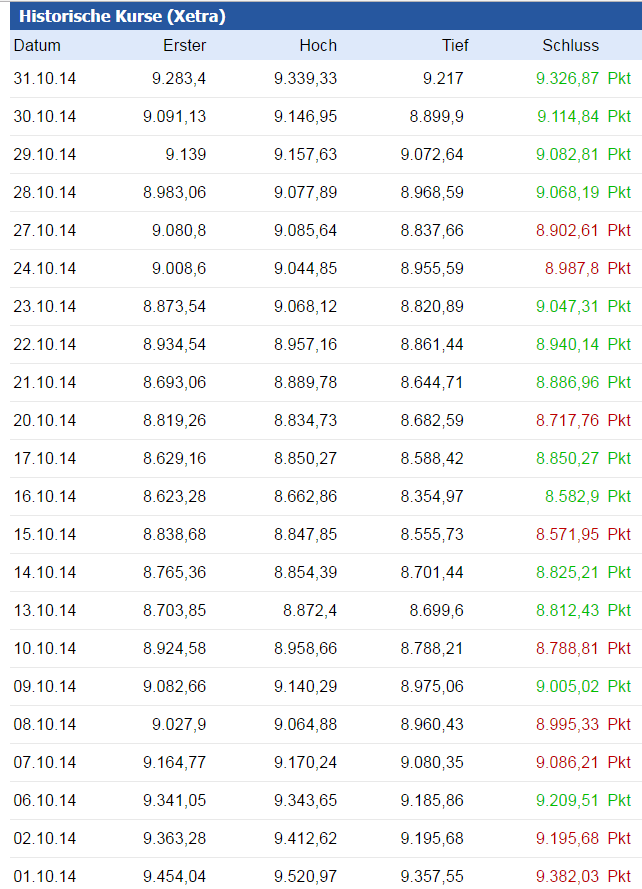Click the Tief column header

coord(455,45)
